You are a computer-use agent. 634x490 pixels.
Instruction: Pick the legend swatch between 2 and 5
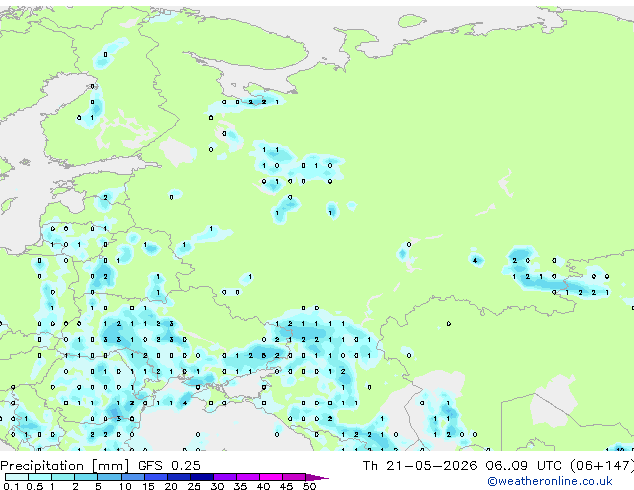86,477
